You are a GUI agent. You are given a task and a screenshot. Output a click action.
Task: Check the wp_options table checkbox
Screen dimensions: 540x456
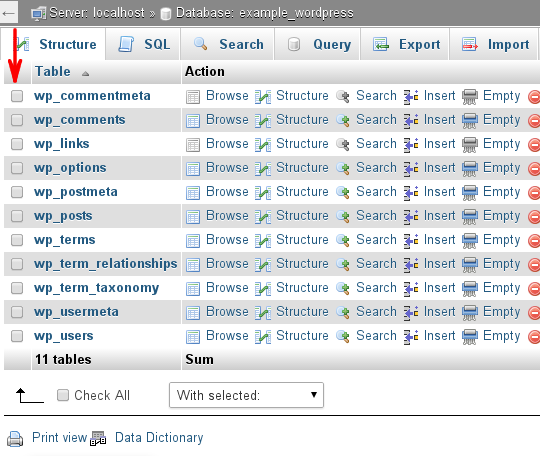(17, 168)
